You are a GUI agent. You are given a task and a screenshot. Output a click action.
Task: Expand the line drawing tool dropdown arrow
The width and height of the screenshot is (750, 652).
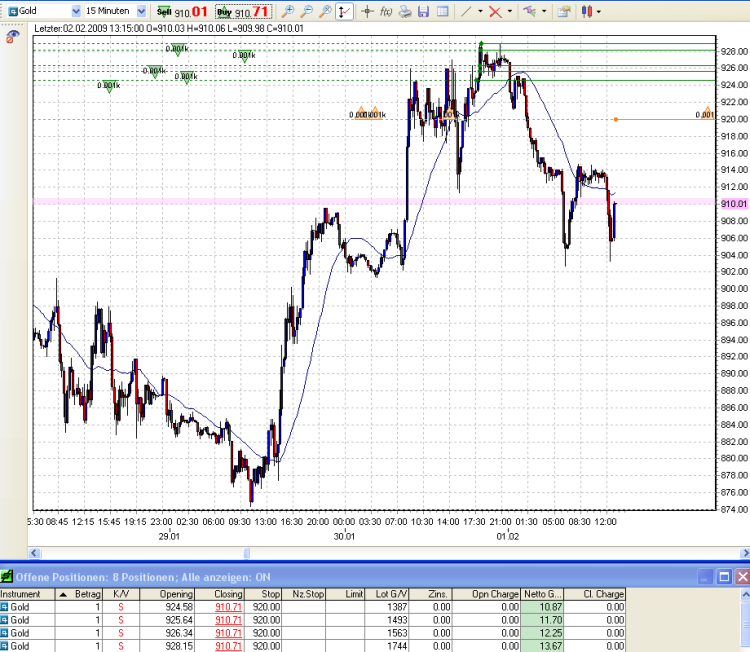click(x=480, y=11)
